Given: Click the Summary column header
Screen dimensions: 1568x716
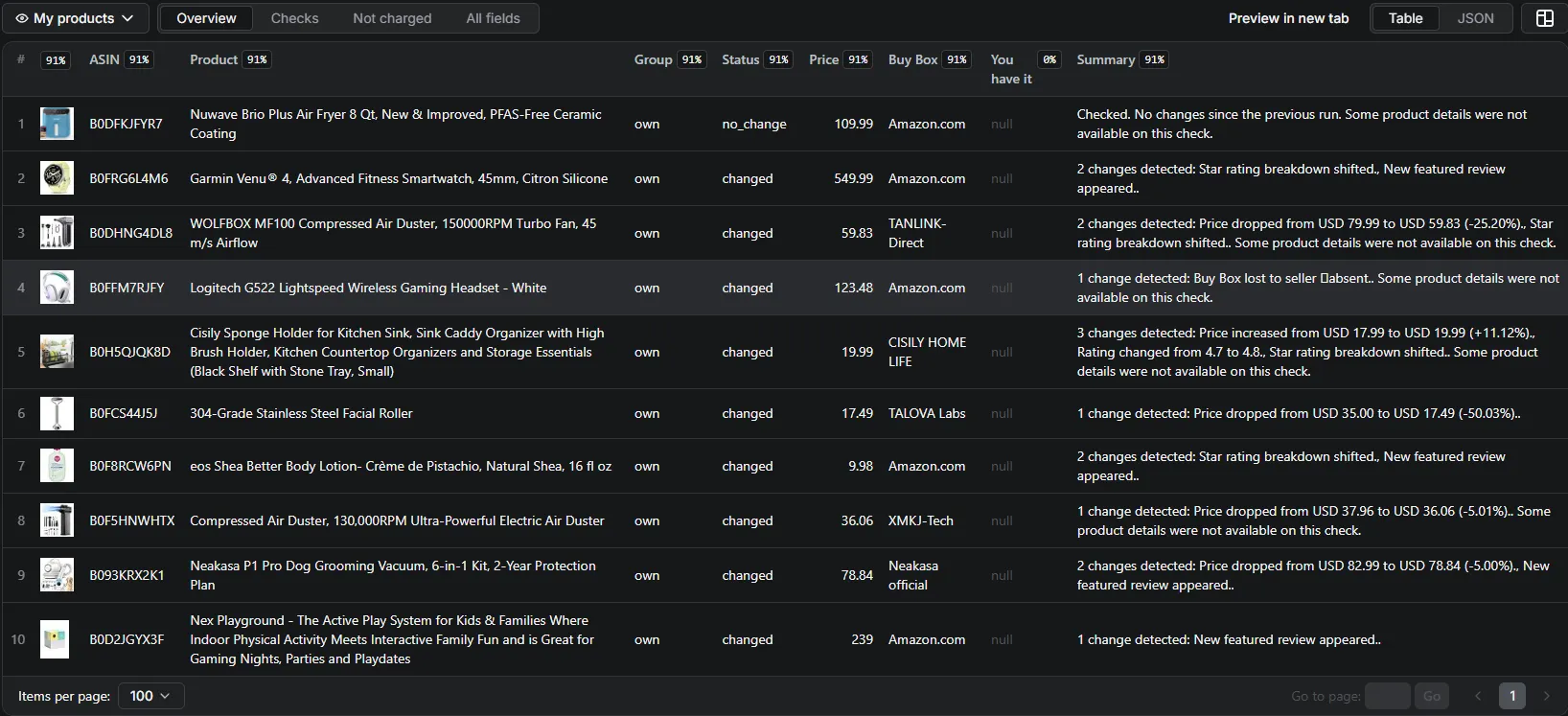Looking at the screenshot, I should tap(1105, 59).
